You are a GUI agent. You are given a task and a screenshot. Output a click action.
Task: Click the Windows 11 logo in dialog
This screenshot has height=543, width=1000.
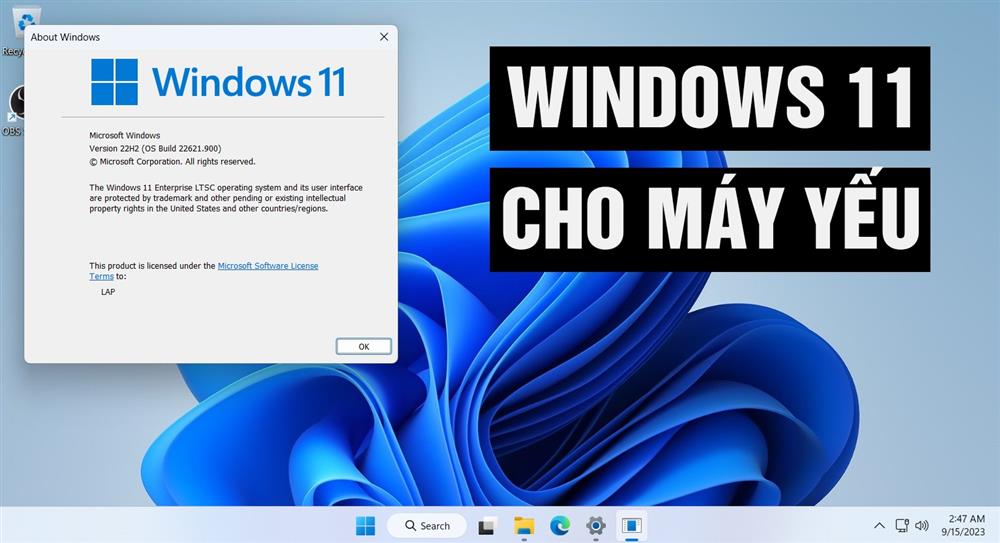click(218, 82)
